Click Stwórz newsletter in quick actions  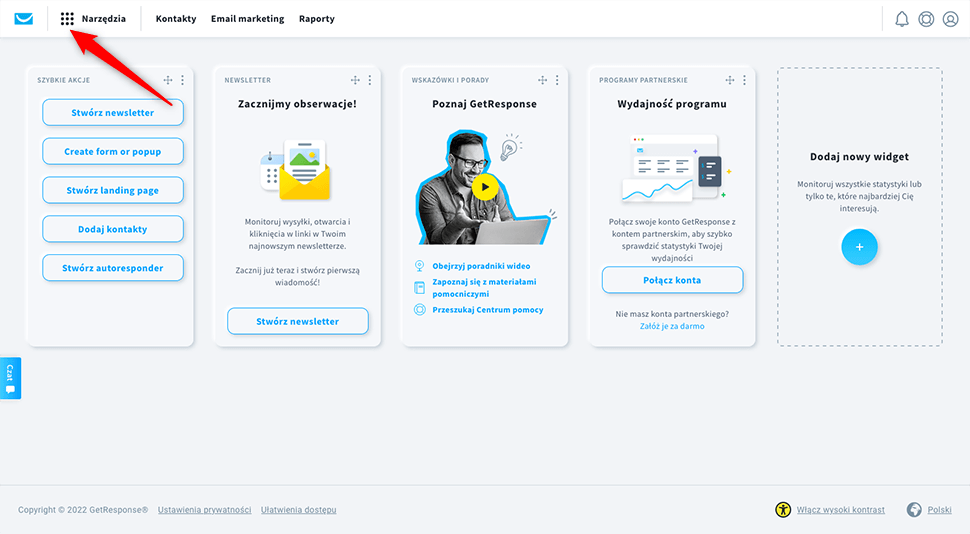click(113, 113)
